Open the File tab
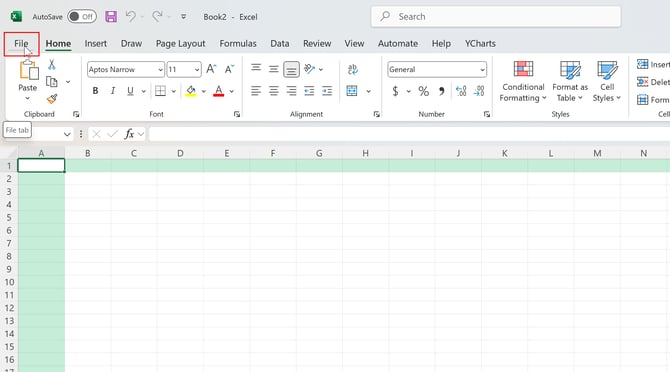Image resolution: width=670 pixels, height=372 pixels. (21, 44)
